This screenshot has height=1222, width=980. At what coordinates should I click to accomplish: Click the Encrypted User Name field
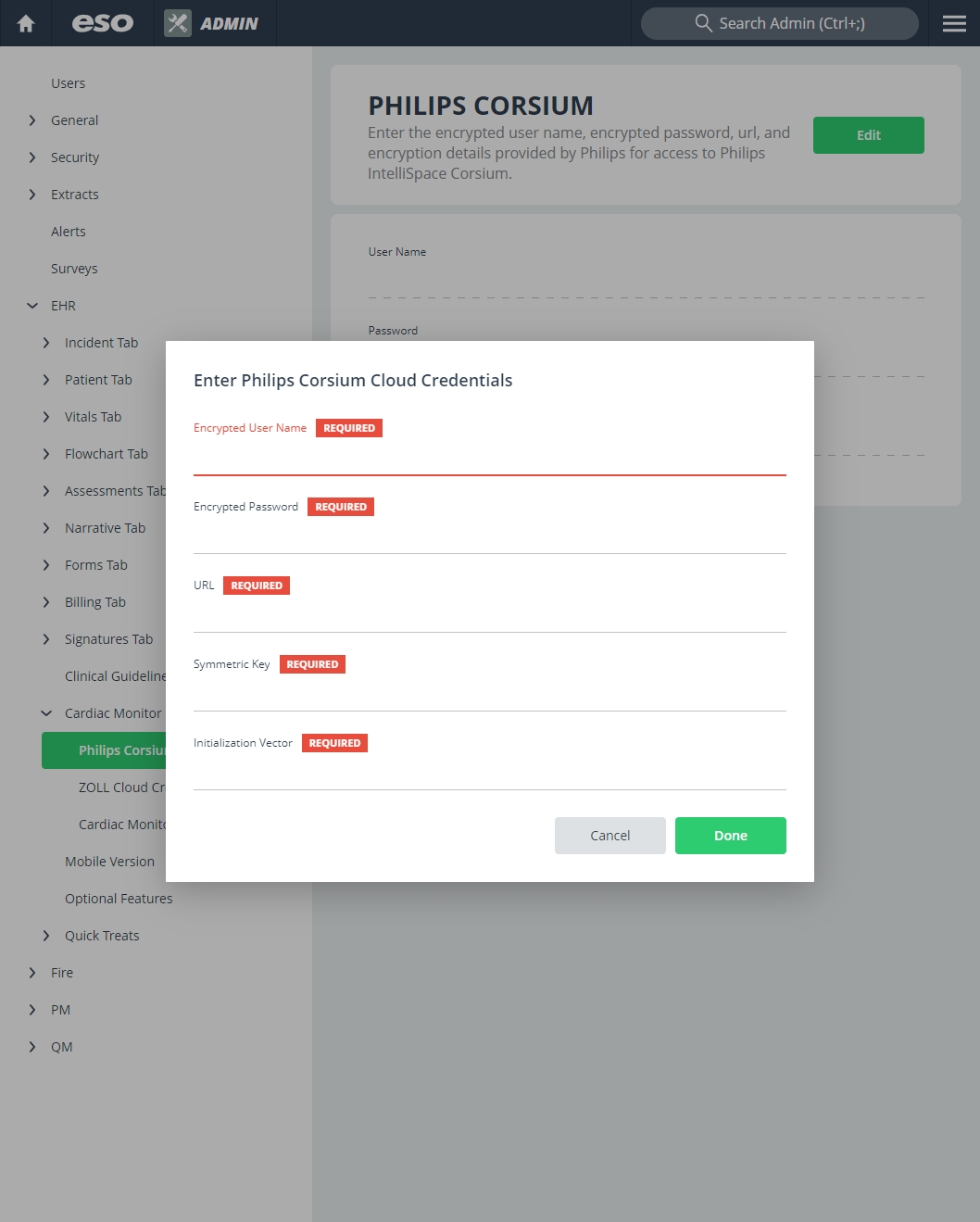pyautogui.click(x=490, y=458)
